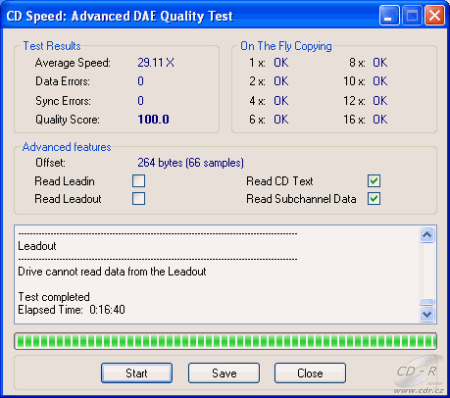Screen dimensions: 450x398
Task: Toggle Read Subchannel Data checkbox
Action: 374,199
